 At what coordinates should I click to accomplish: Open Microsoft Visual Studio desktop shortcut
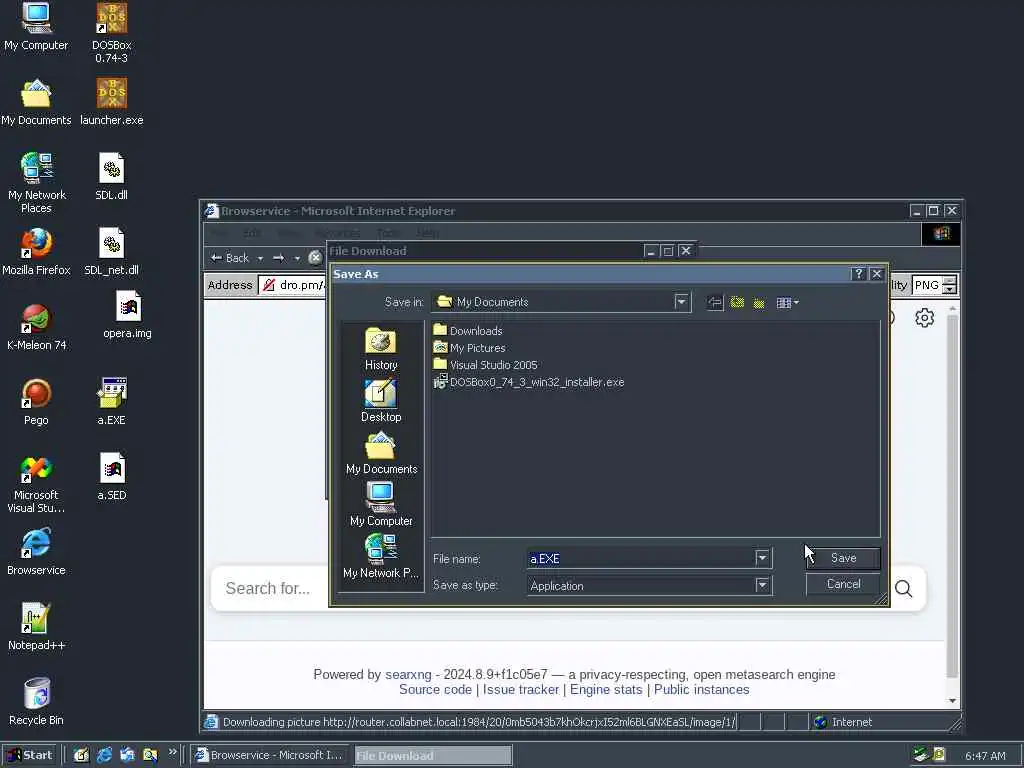click(36, 484)
